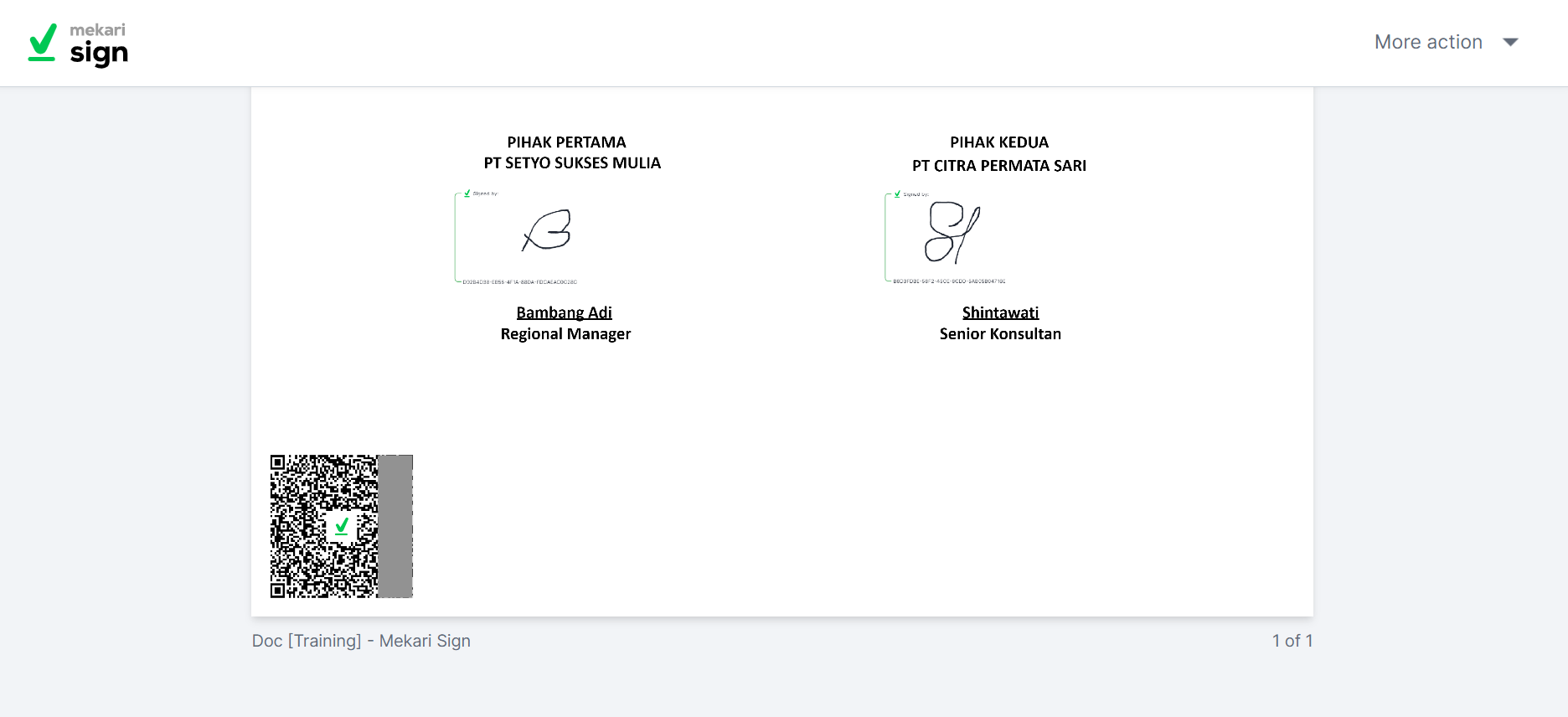Click Bambang Adi's handwritten signature
Screen dimensions: 1568x717
(x=548, y=230)
